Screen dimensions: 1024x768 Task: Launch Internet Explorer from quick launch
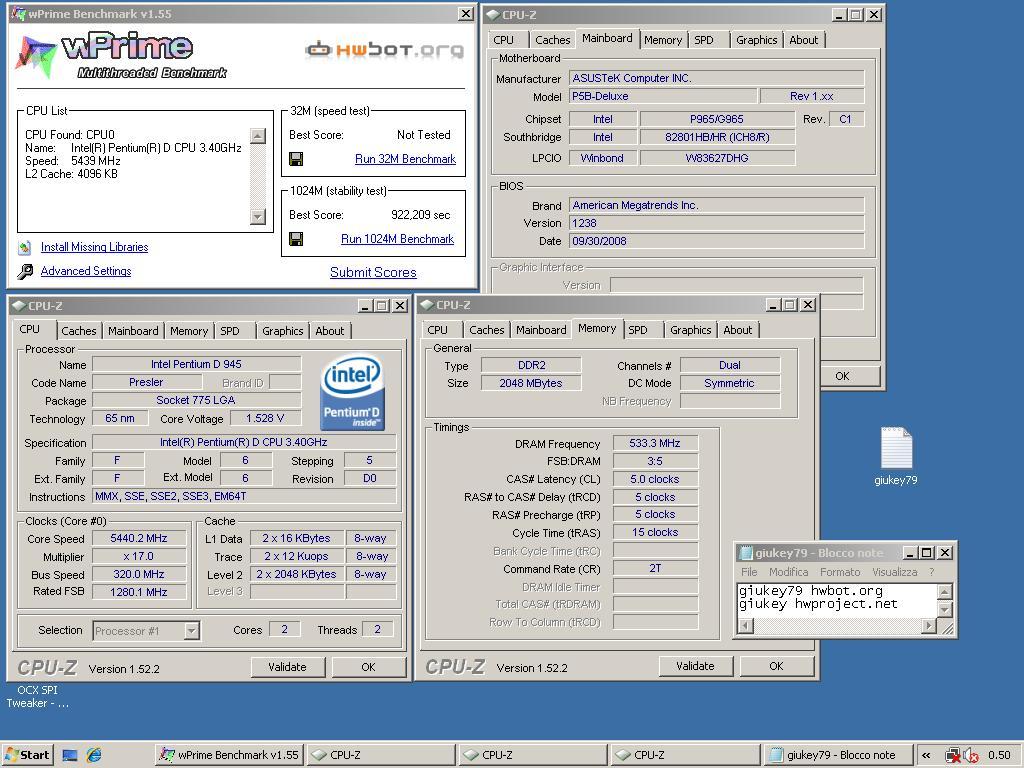[94, 756]
